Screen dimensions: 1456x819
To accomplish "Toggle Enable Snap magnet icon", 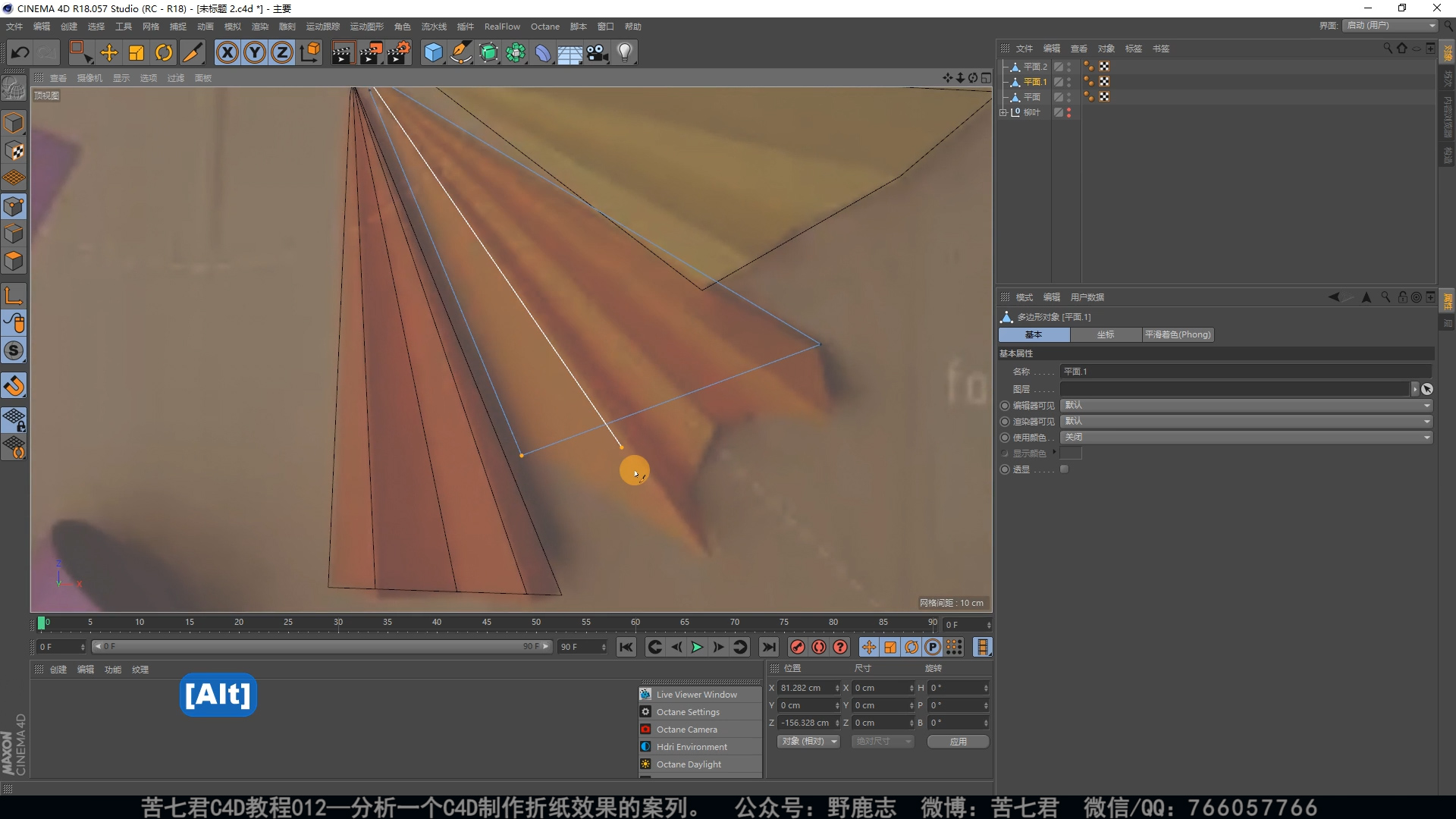I will click(x=14, y=386).
